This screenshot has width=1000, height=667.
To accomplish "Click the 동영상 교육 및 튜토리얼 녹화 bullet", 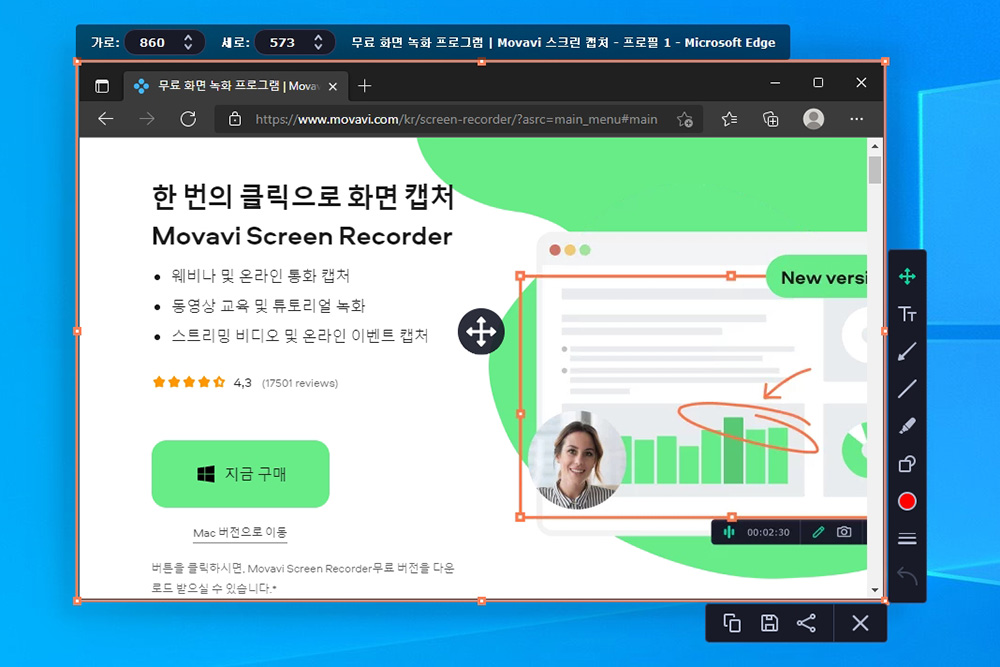I will point(268,306).
